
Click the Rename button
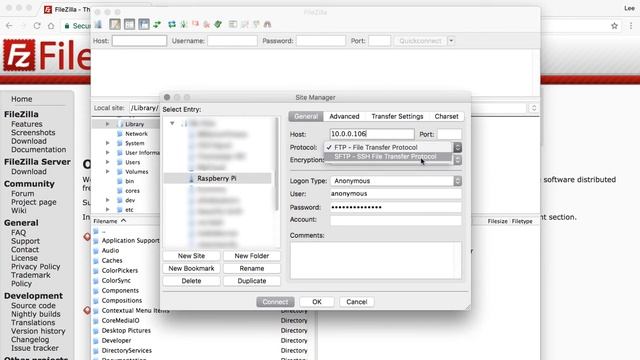251,269
